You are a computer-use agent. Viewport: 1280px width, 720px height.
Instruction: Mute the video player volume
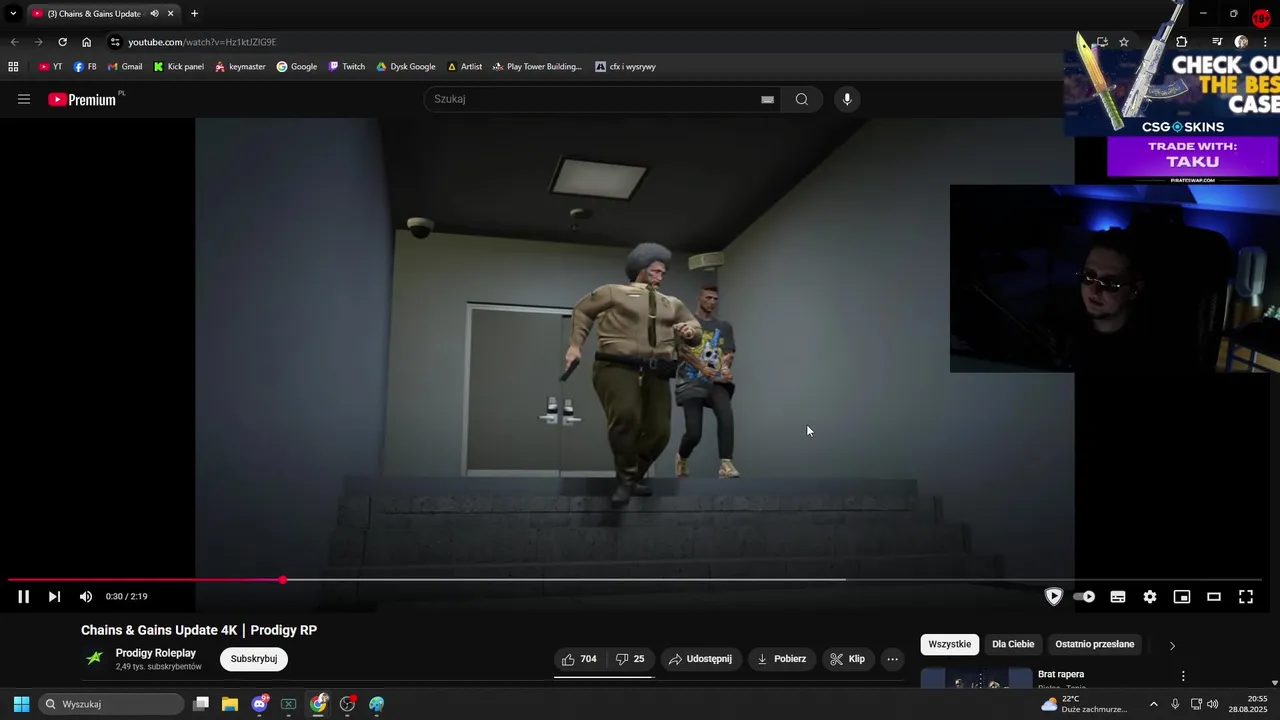point(86,597)
